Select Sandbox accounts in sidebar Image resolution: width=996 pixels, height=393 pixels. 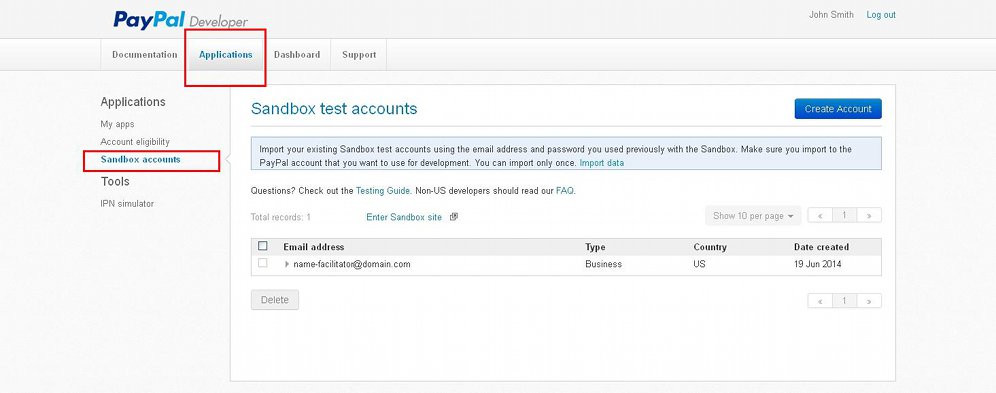[x=140, y=159]
